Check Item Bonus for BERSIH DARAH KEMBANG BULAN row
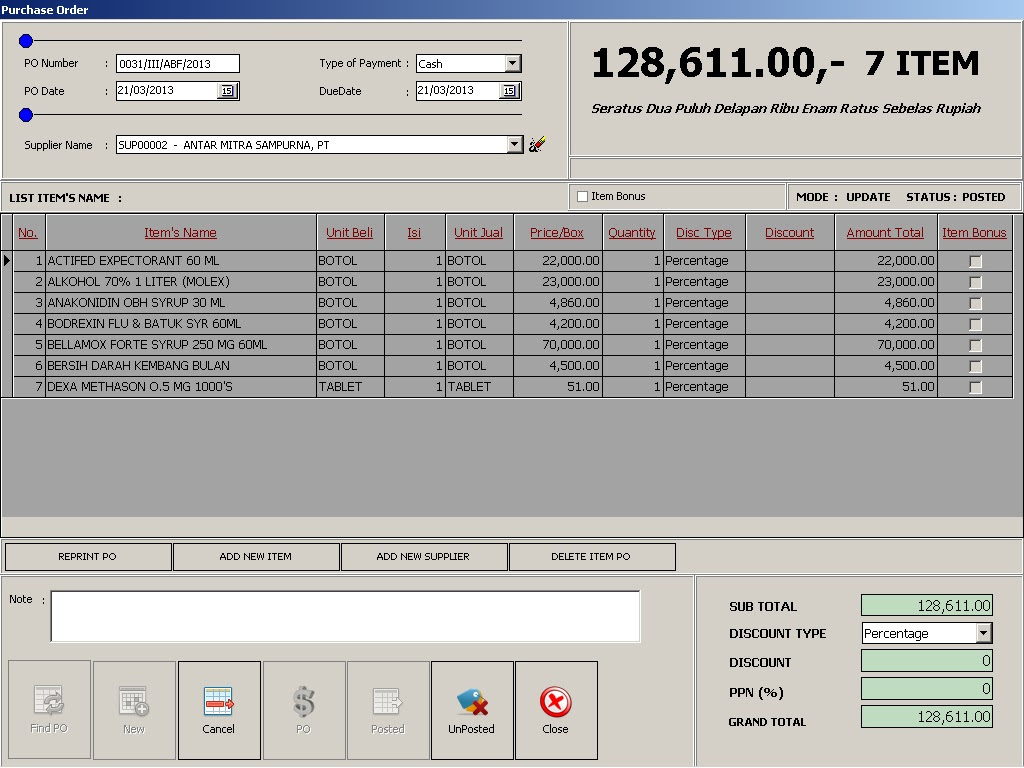Image resolution: width=1024 pixels, height=768 pixels. pos(975,366)
